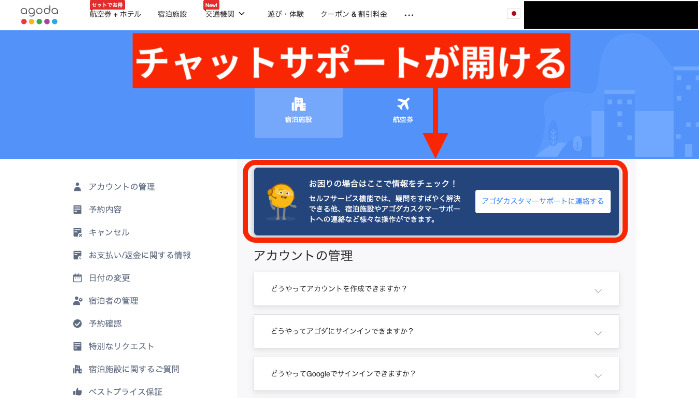Expand どうやってGoogleでサインインできますか？ question
Screen dimensions: 699x398
tap(436, 373)
